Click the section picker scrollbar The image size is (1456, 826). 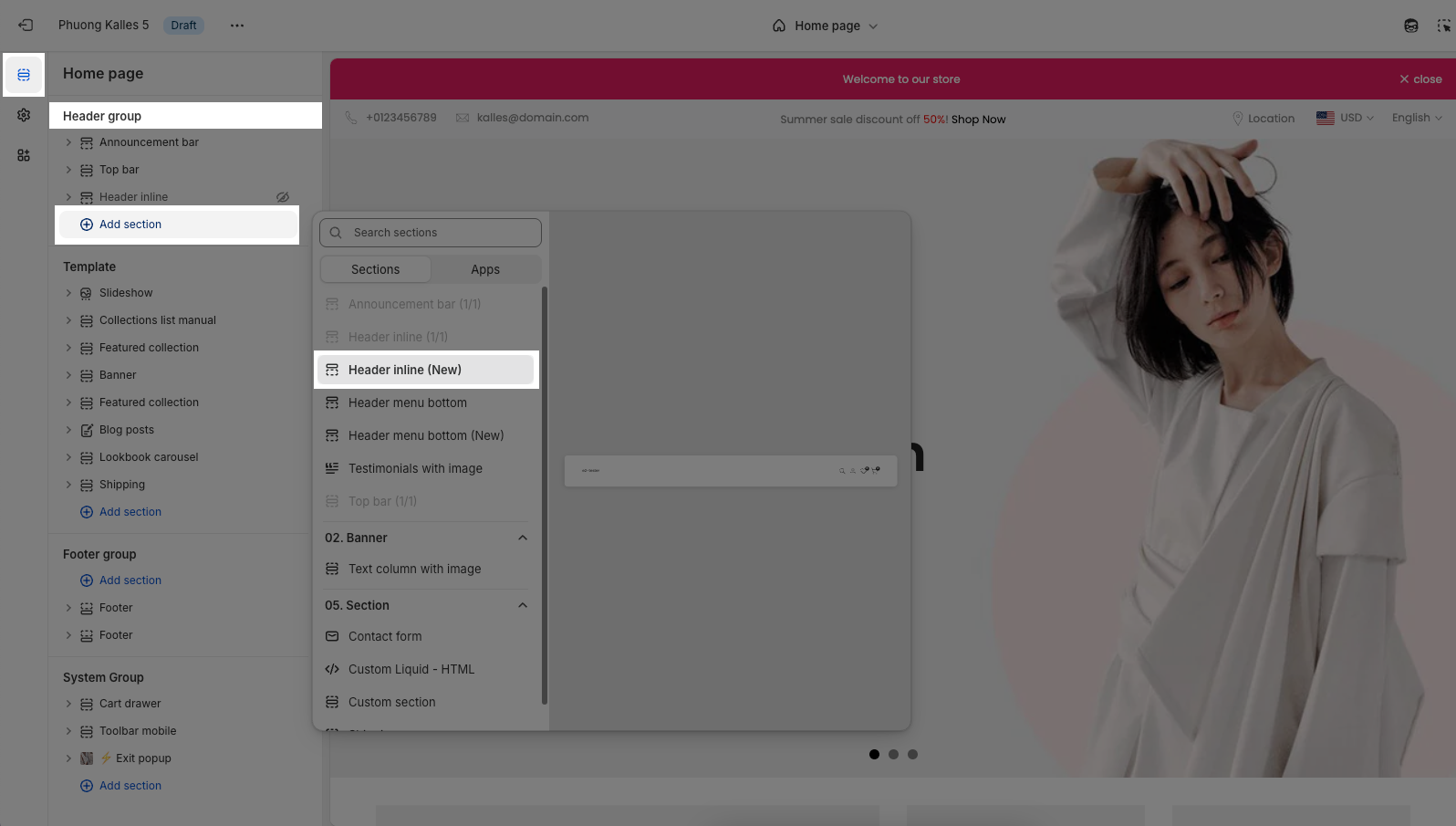[545, 496]
